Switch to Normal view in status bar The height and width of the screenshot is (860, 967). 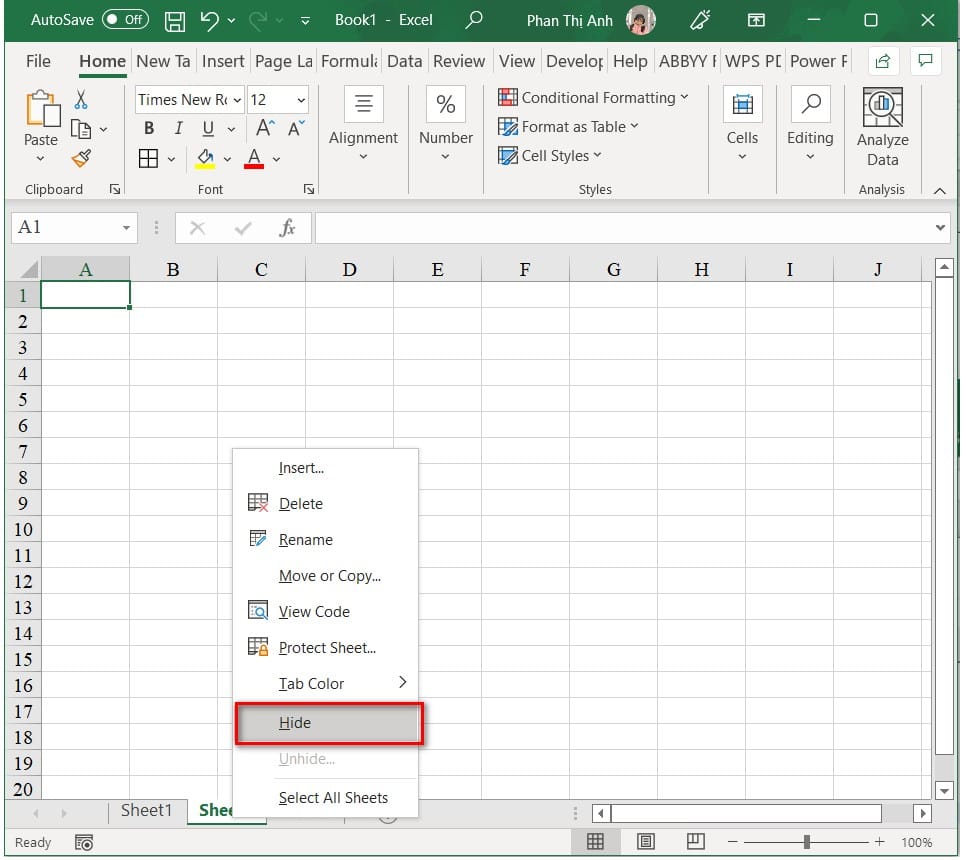coord(595,842)
